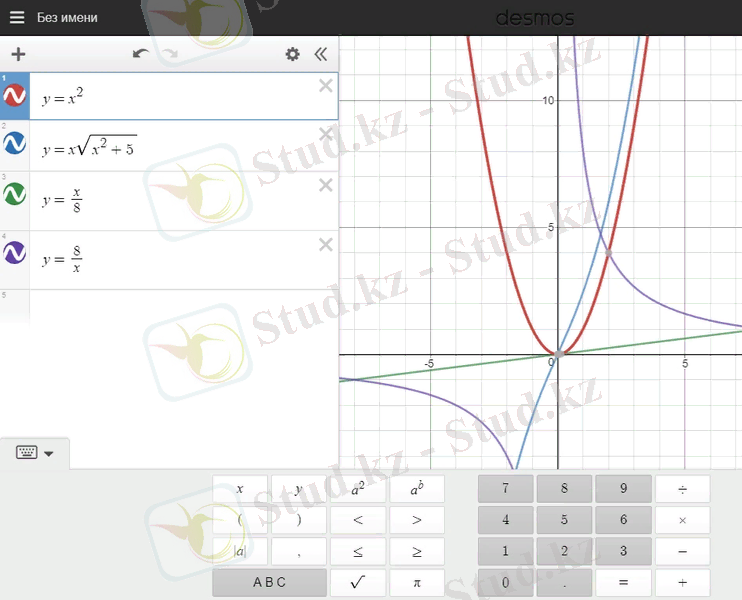Remove the y = 8/x expression
The image size is (742, 600).
pos(325,245)
